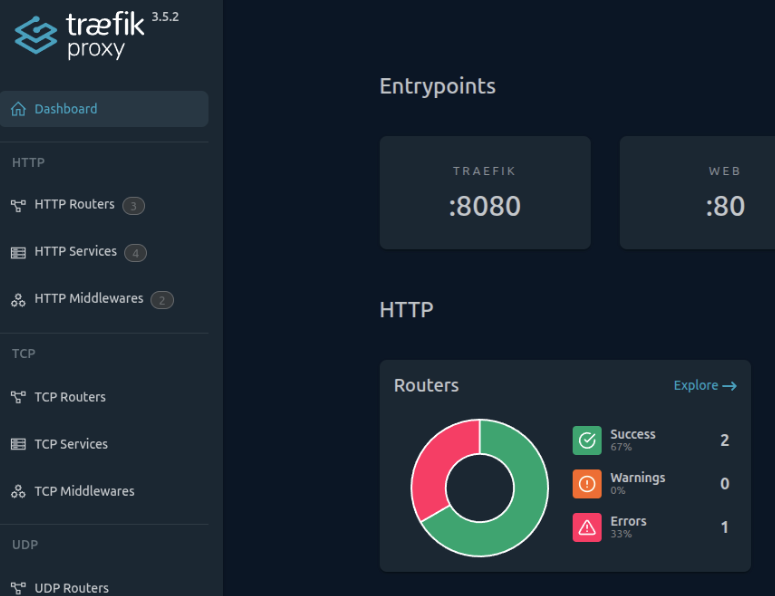Click the Dashboard home icon
This screenshot has height=596, width=775.
[18, 109]
